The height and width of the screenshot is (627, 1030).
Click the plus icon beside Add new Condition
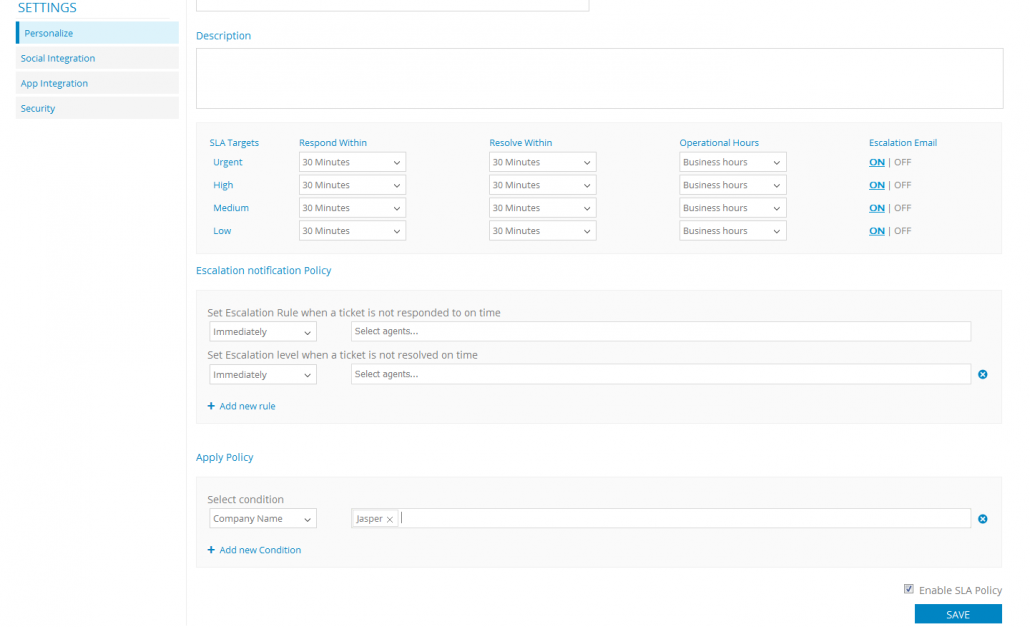[211, 550]
